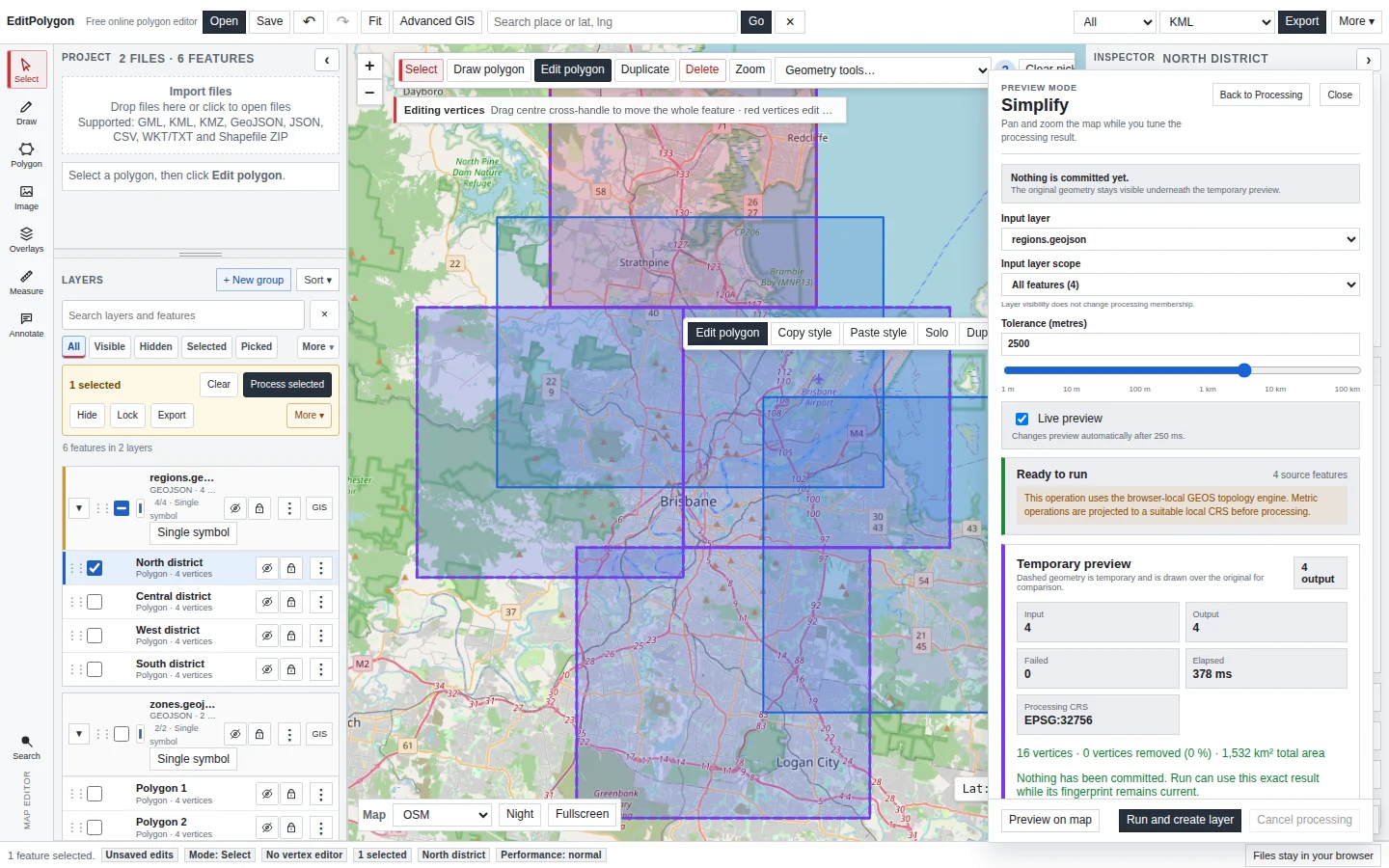Click Back to Processing button
Screen dimensions: 1389x868
pos(1261,95)
